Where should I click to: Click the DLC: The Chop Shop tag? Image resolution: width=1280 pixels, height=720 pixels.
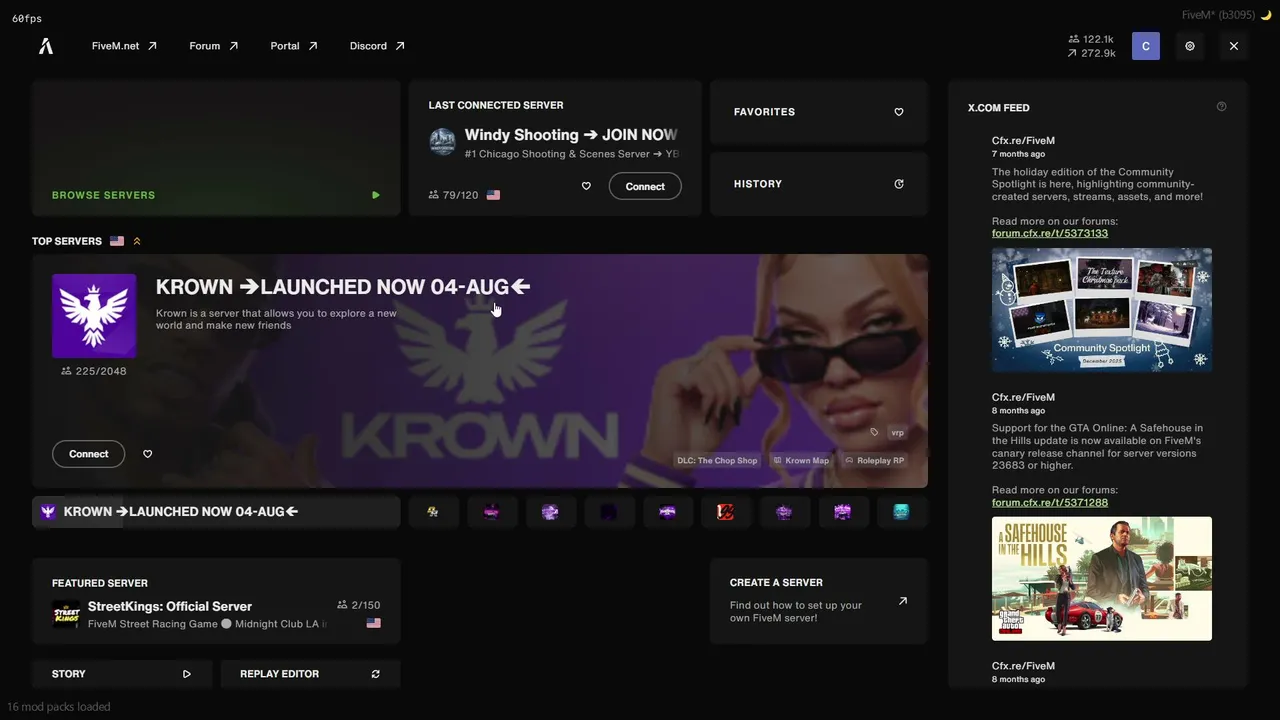(717, 461)
